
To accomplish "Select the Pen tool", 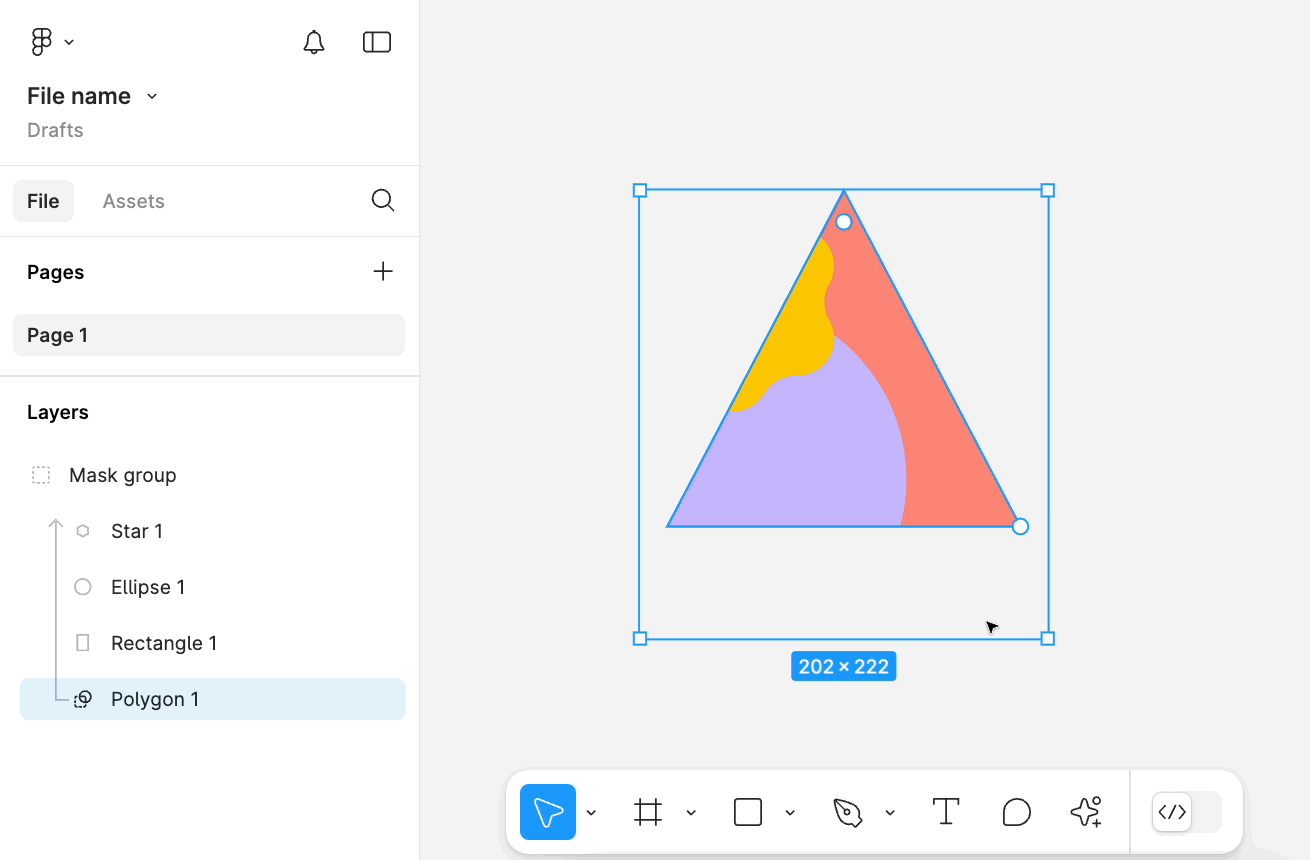I will tap(847, 812).
